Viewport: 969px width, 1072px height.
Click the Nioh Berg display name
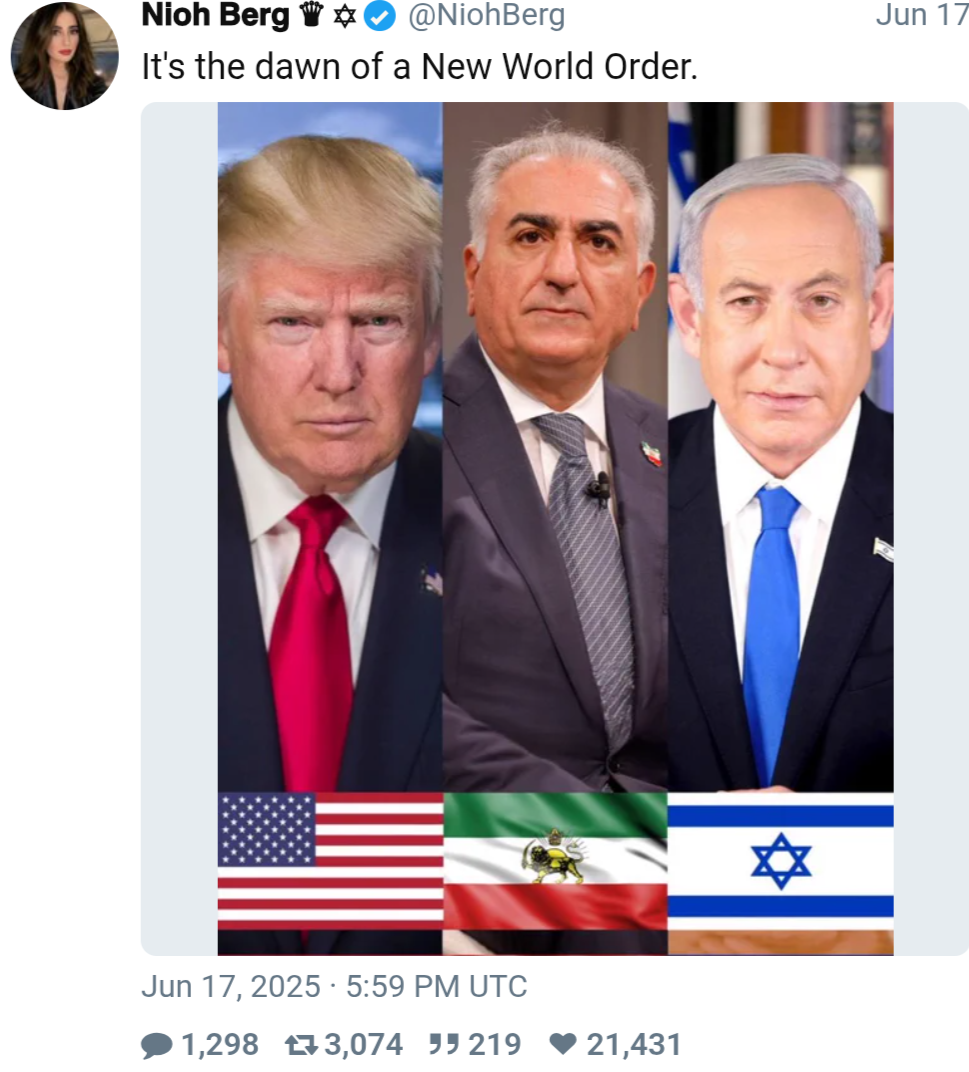click(215, 16)
